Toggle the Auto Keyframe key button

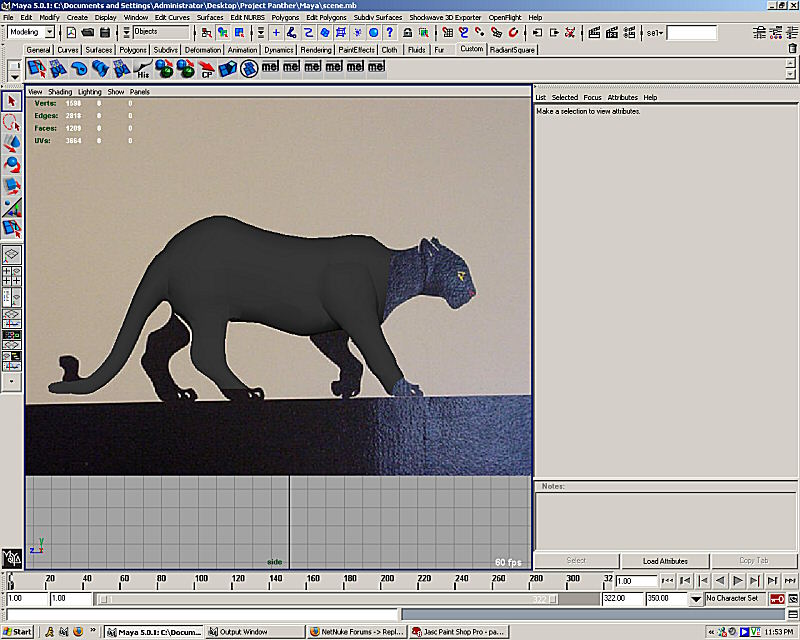pos(777,599)
